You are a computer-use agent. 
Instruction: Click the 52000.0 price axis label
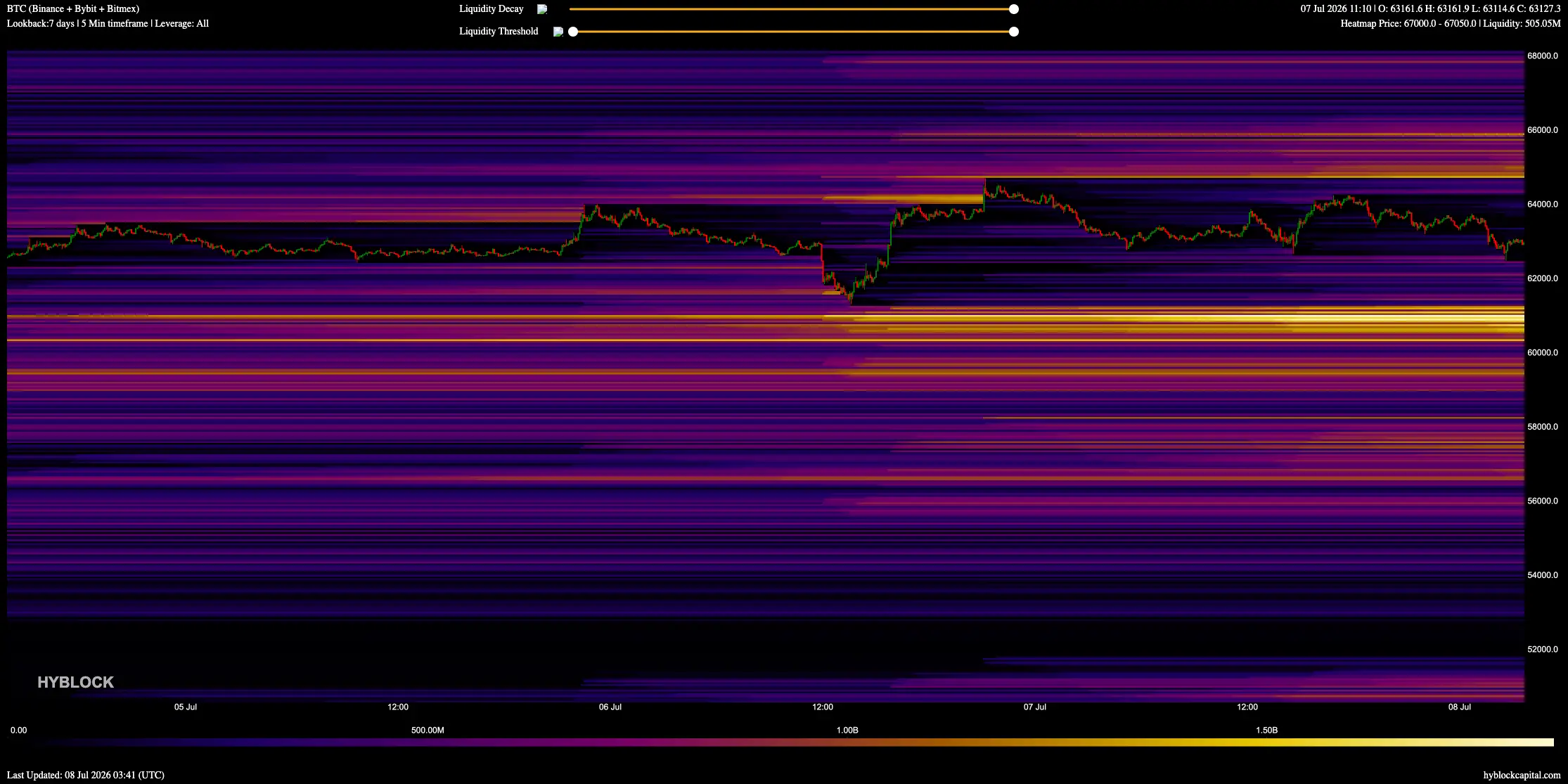(1542, 650)
